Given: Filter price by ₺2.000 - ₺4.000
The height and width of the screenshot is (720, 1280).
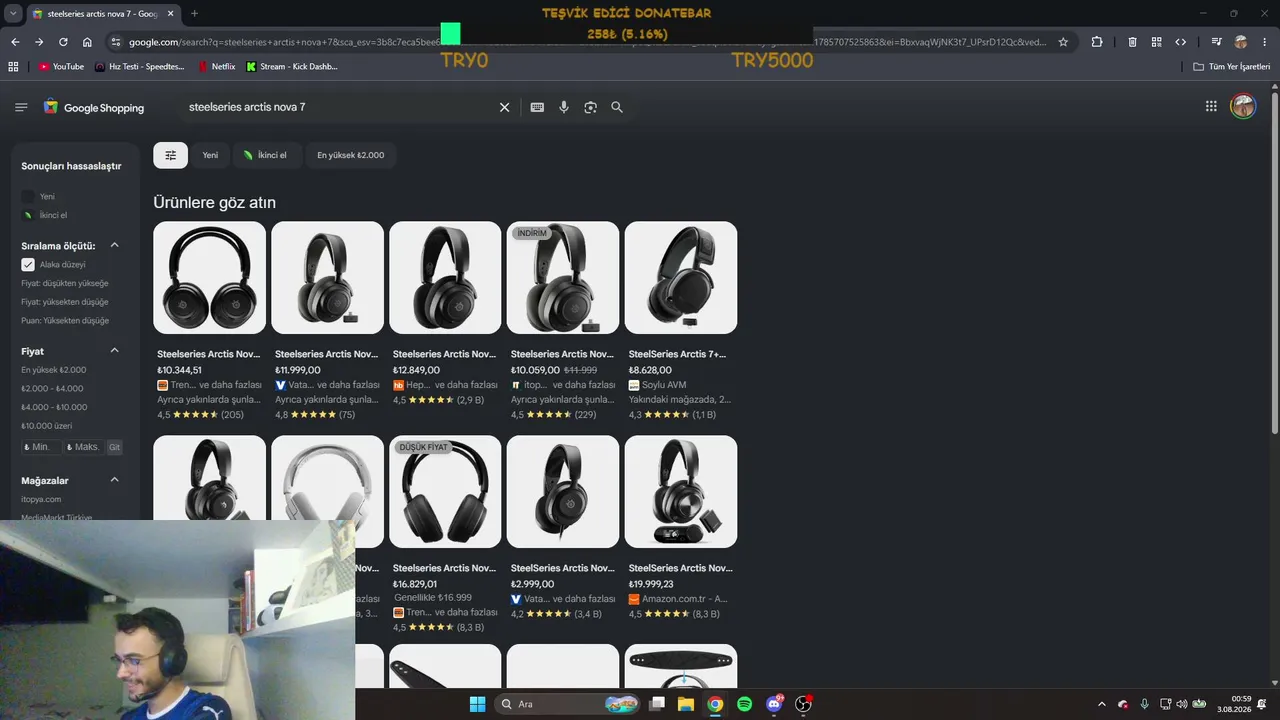Looking at the screenshot, I should point(52,388).
